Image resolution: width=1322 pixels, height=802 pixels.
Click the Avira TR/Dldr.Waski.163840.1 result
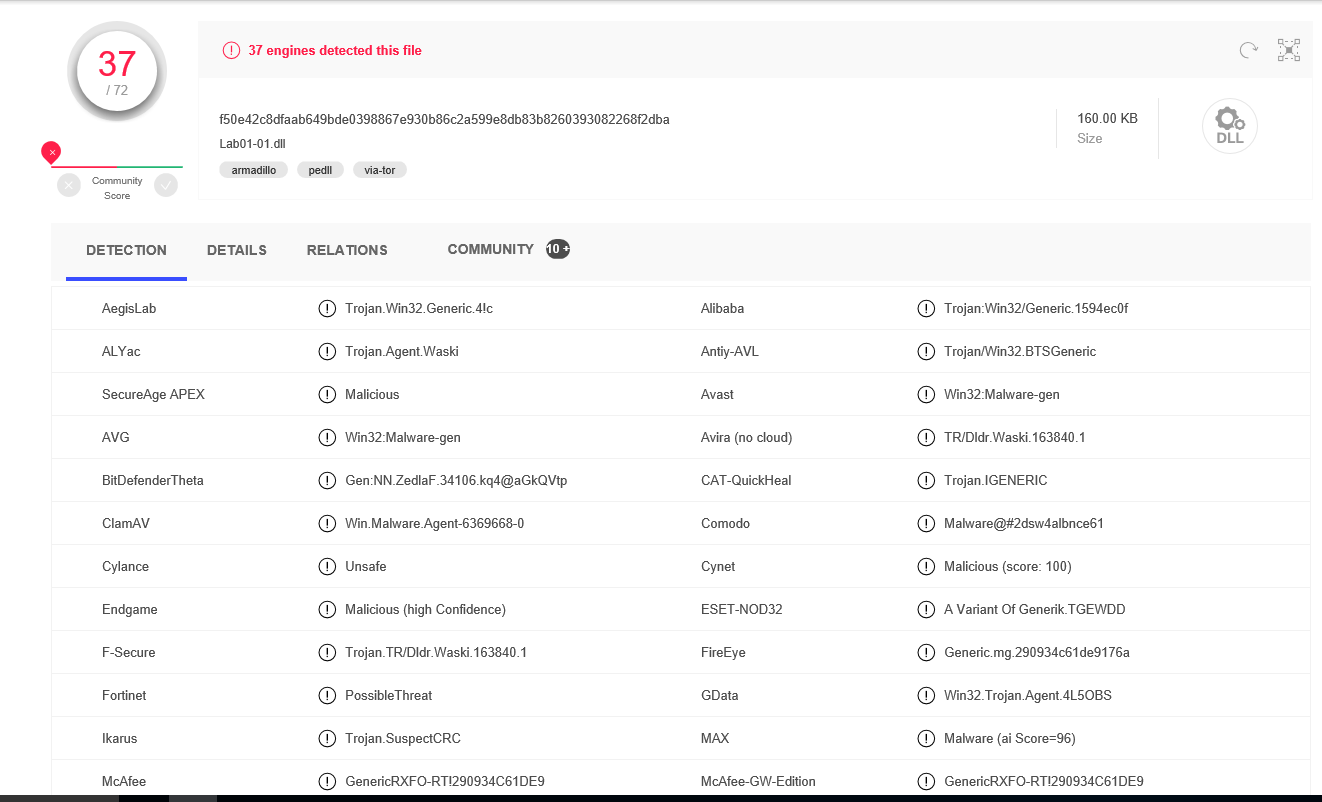click(1015, 437)
